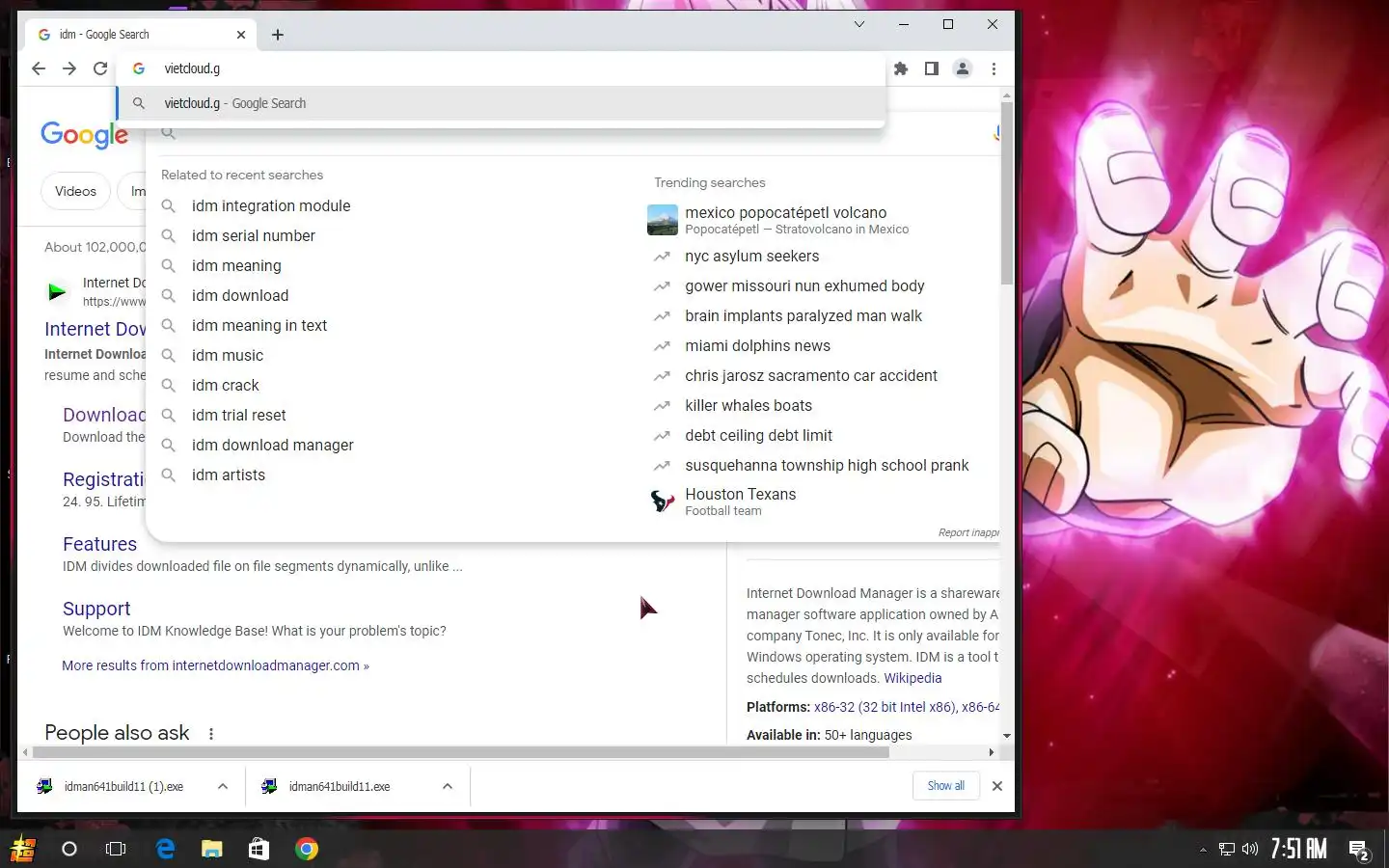
Task: Open the Chrome profile avatar
Action: click(963, 68)
